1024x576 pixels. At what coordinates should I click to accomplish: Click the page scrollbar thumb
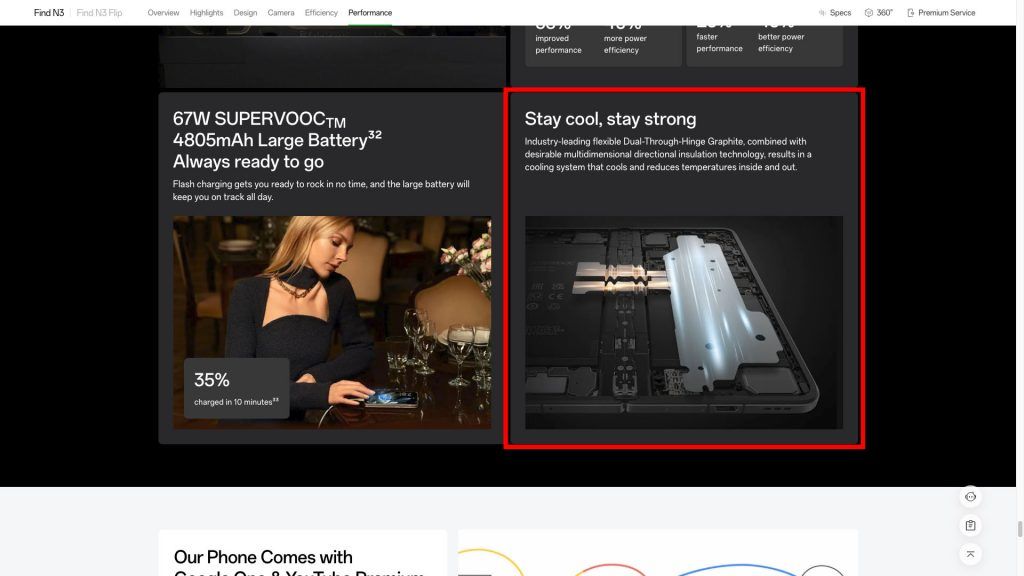pos(1019,529)
